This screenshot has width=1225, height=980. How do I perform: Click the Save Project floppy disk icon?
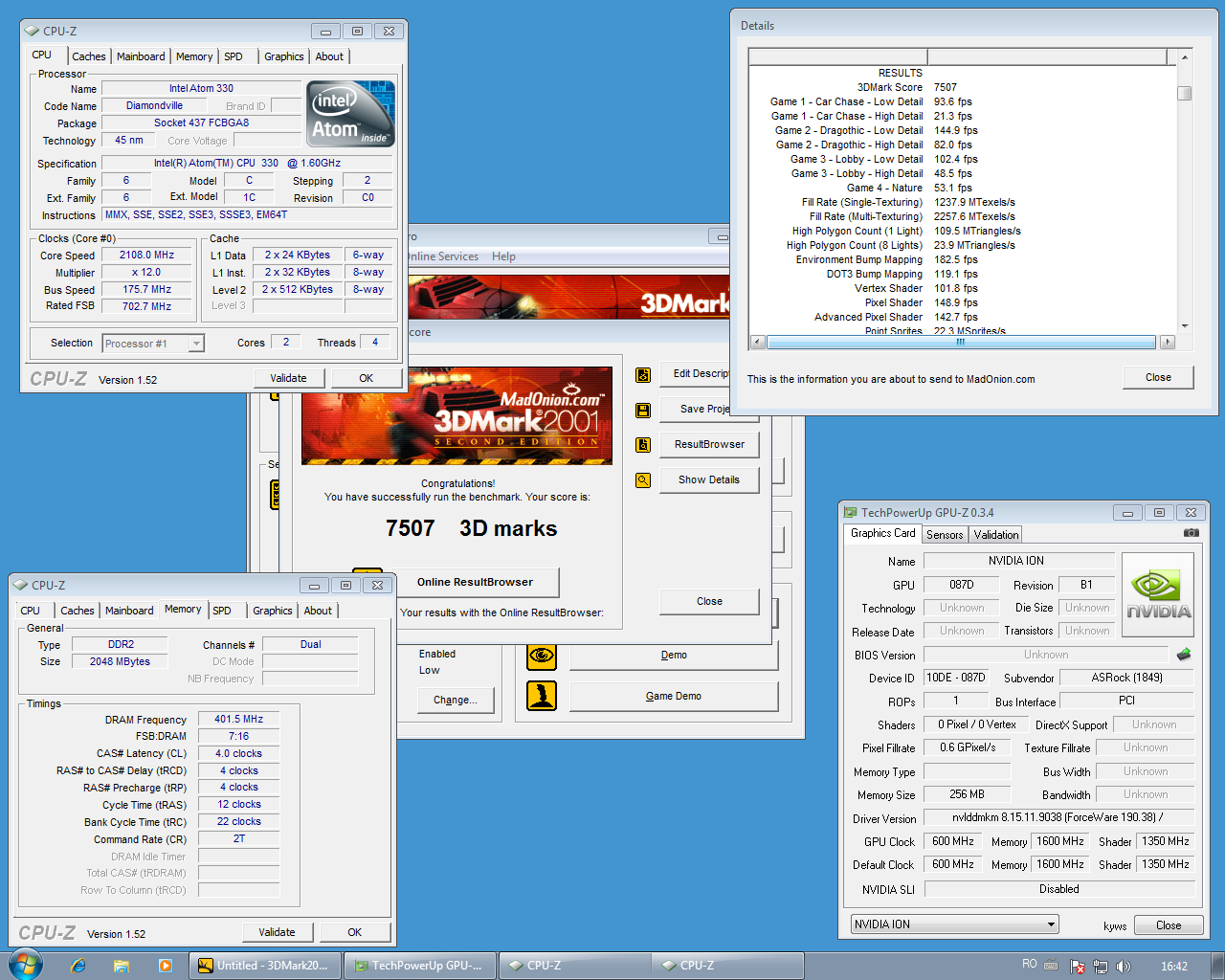coord(643,410)
